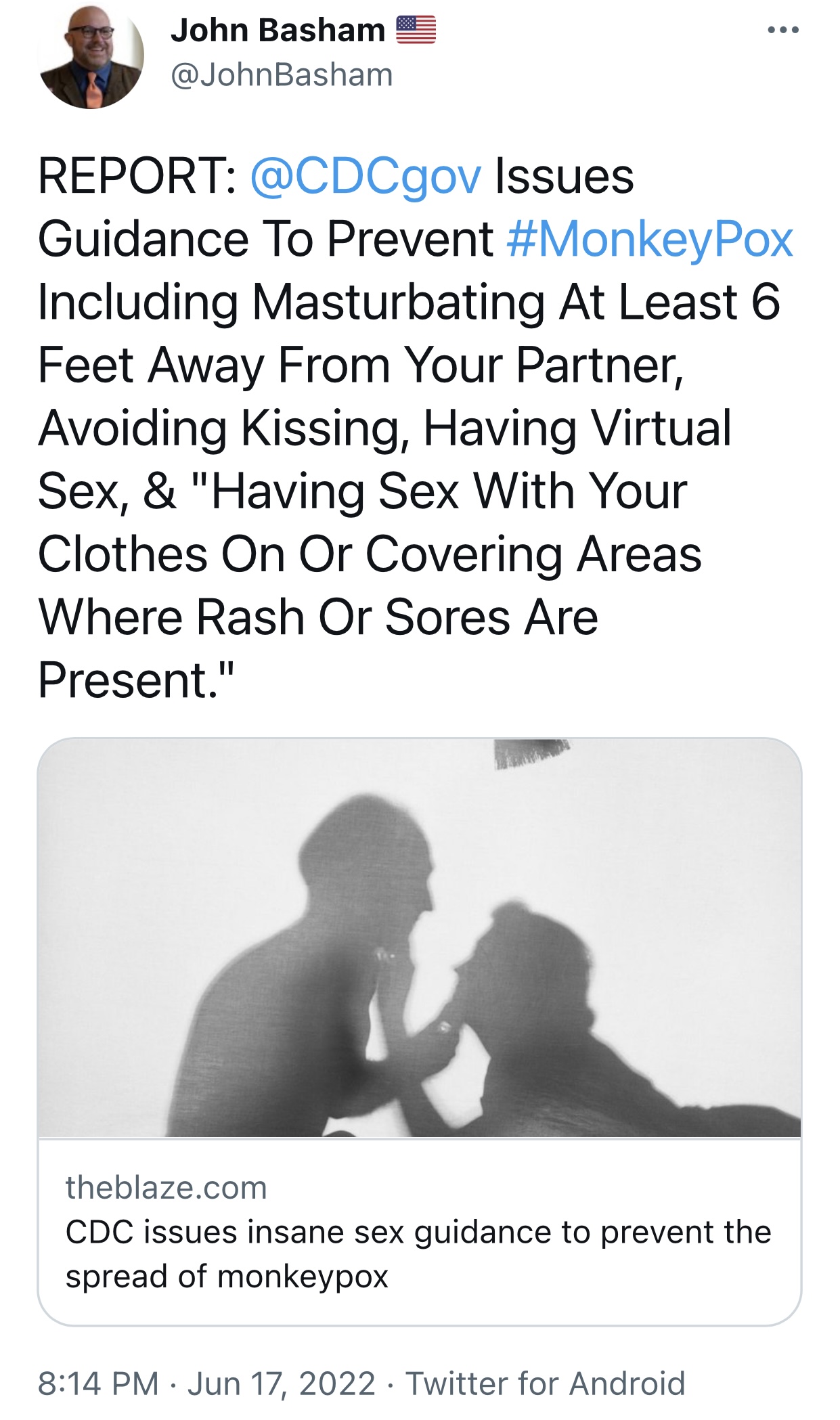Click the 8:14 PM timestamp
This screenshot has width=840, height=1420.
(x=98, y=1383)
